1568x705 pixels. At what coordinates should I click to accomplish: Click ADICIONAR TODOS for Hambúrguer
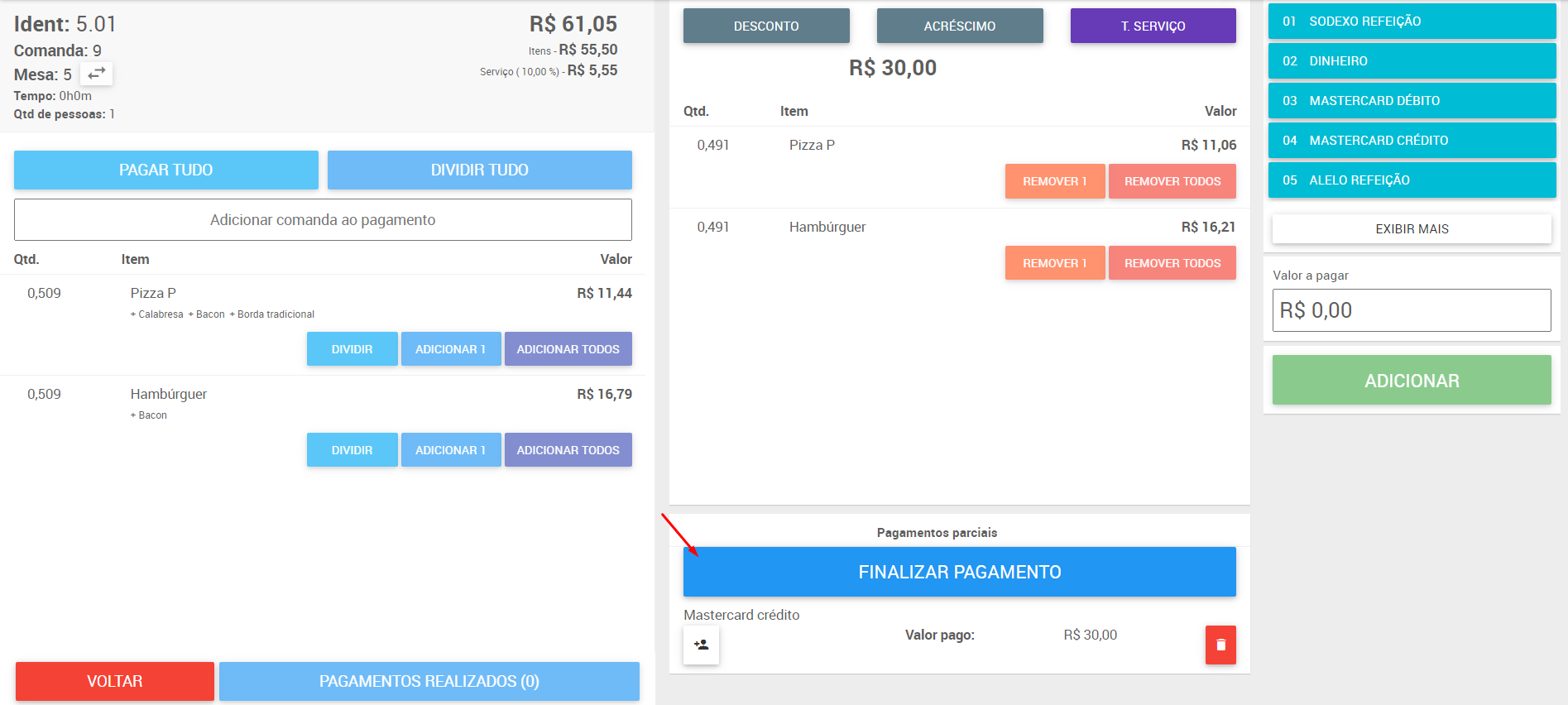568,450
